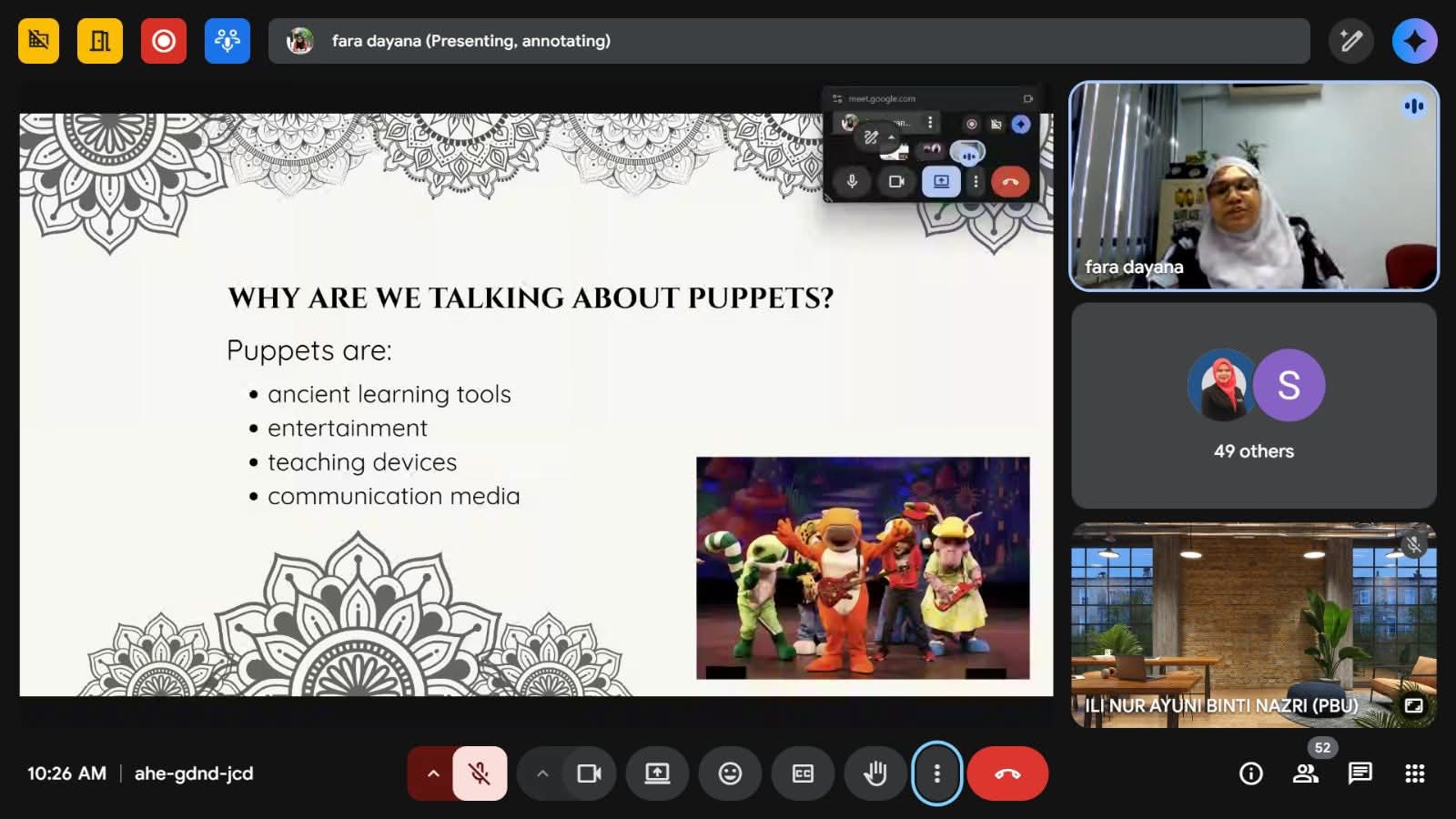Click the Present now screen share button
This screenshot has height=819, width=1456.
657,773
